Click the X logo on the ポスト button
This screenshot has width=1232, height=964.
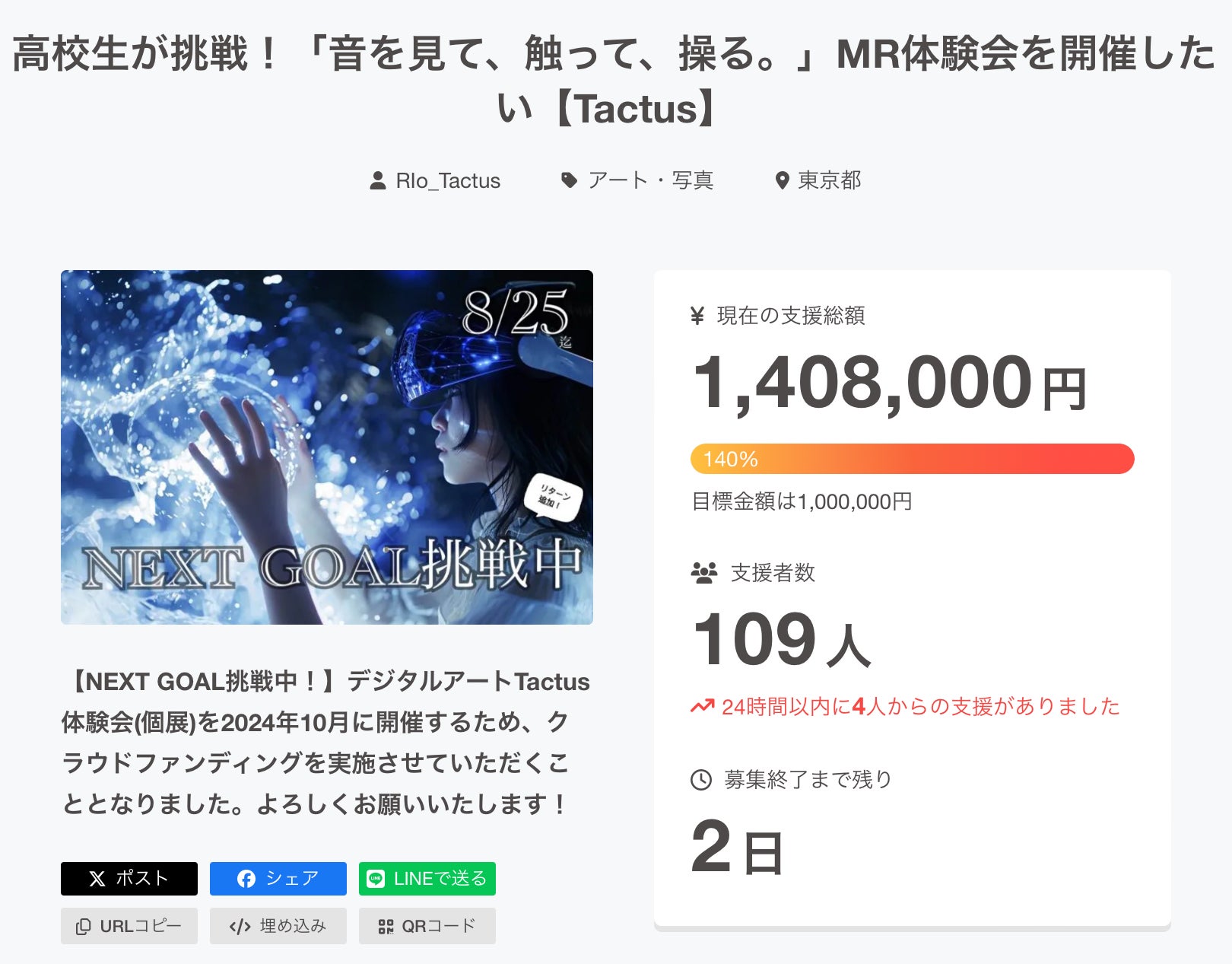coord(97,879)
